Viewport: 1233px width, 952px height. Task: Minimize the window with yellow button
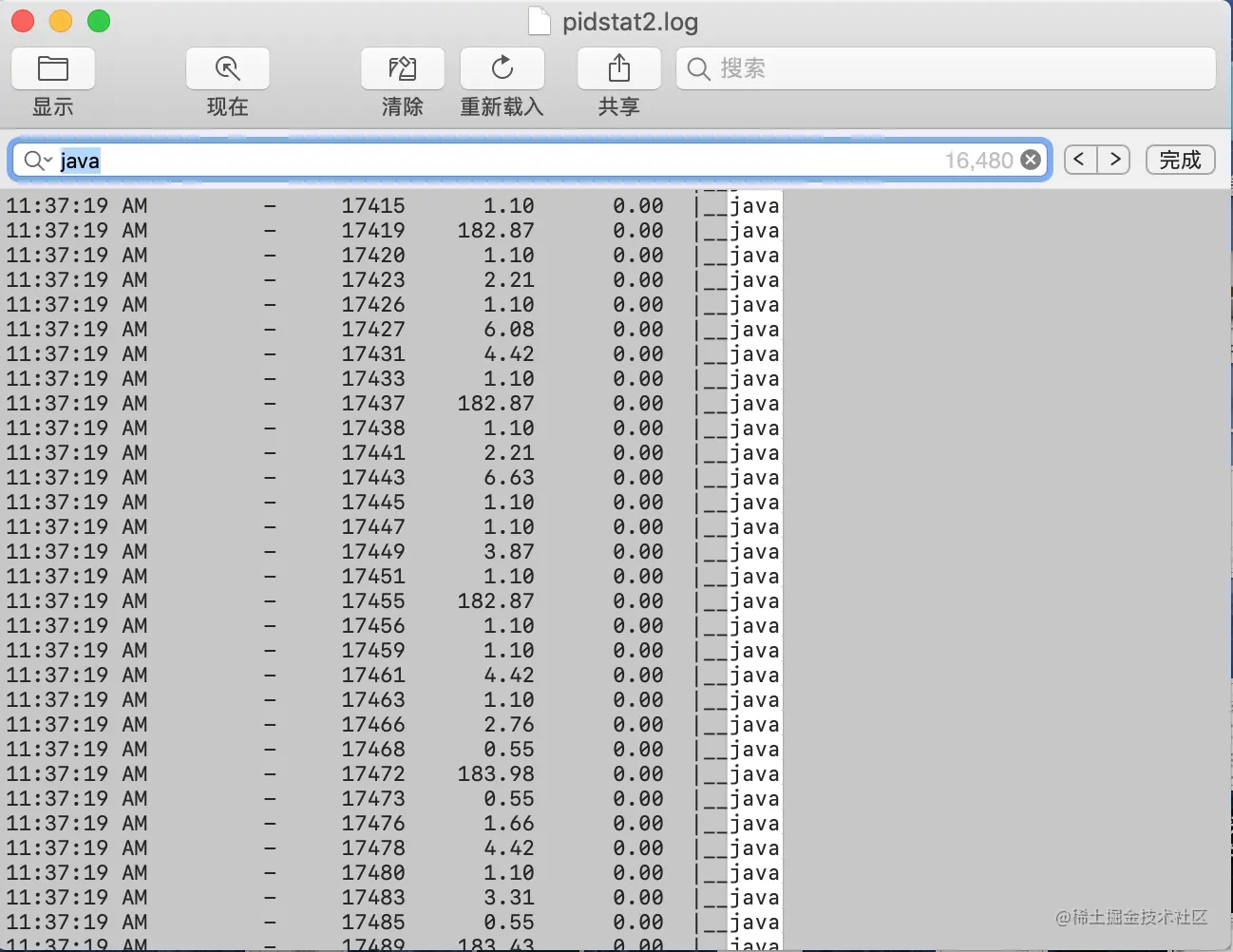pyautogui.click(x=61, y=21)
